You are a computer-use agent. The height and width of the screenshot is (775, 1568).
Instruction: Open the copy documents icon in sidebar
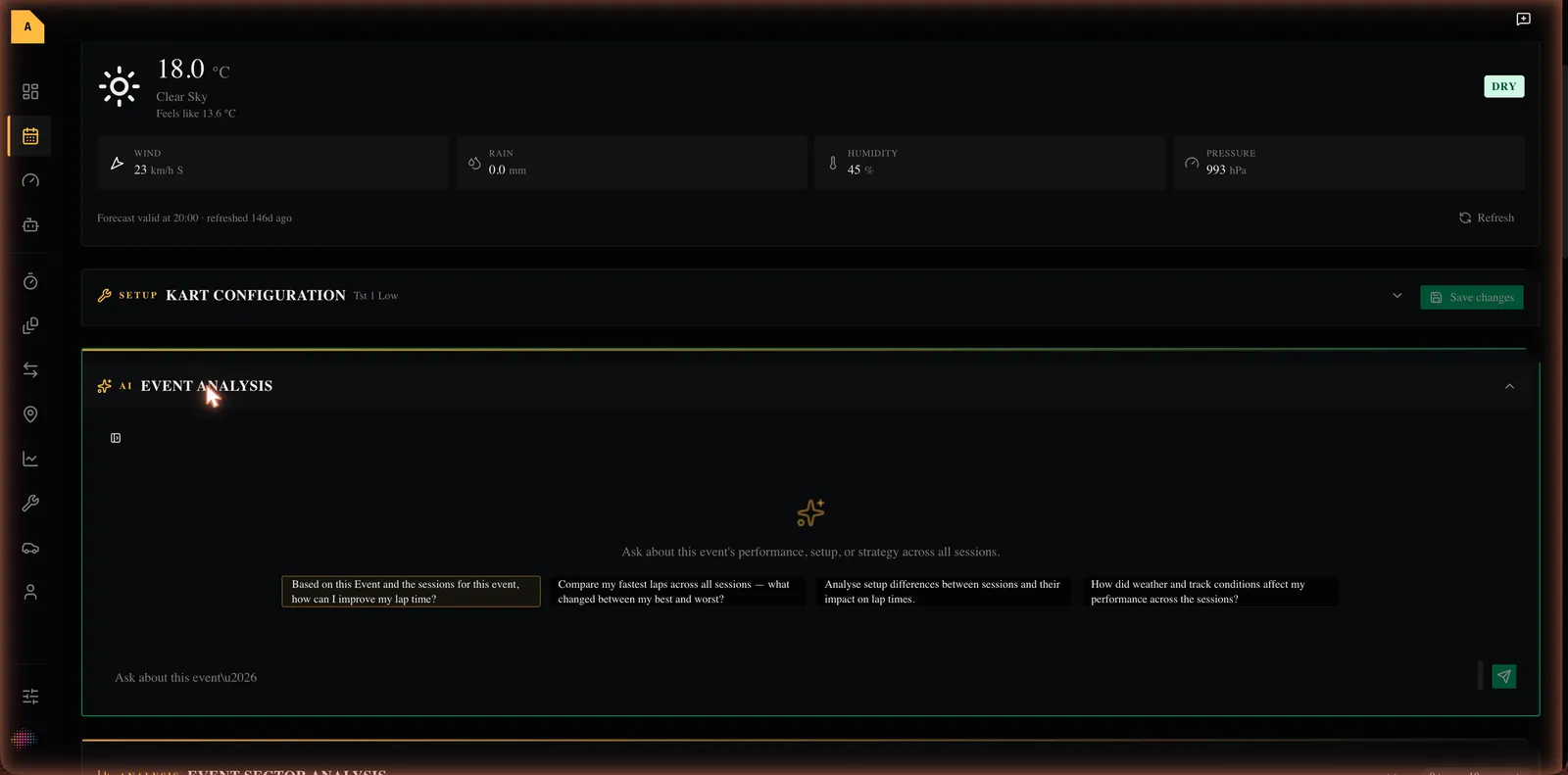coord(30,325)
